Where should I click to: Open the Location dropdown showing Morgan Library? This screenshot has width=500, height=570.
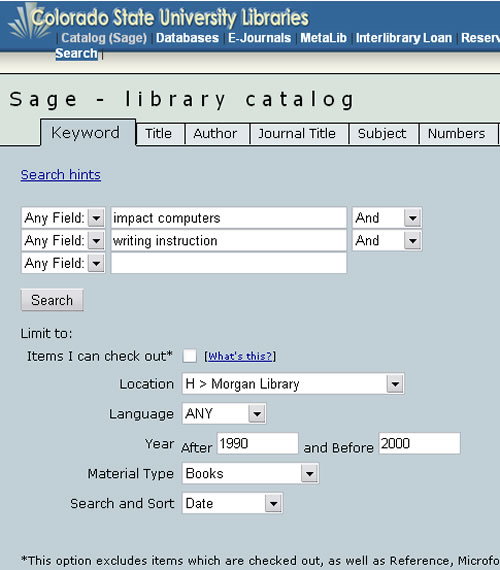[293, 384]
